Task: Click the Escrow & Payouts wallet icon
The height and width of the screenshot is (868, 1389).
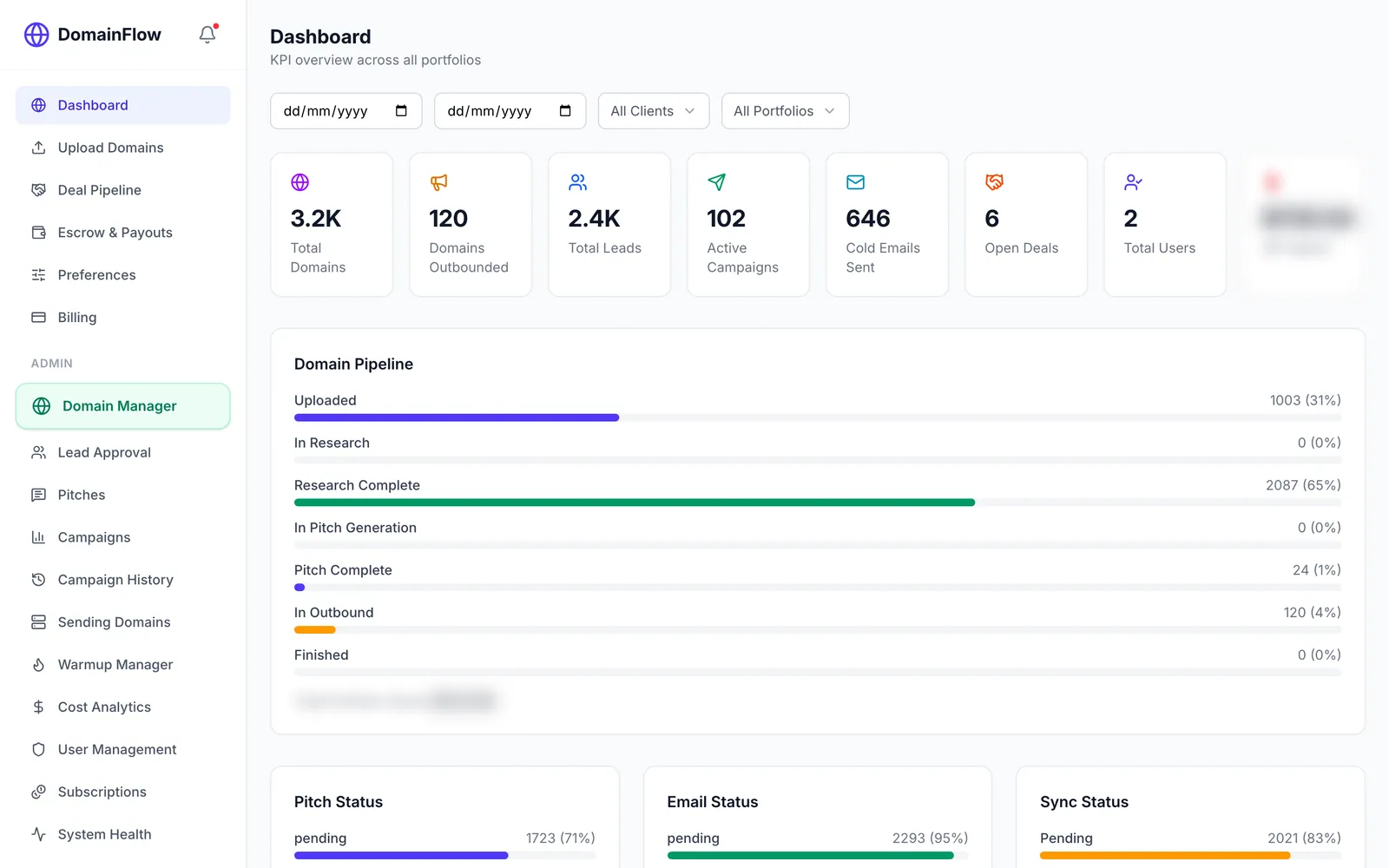Action: click(38, 233)
